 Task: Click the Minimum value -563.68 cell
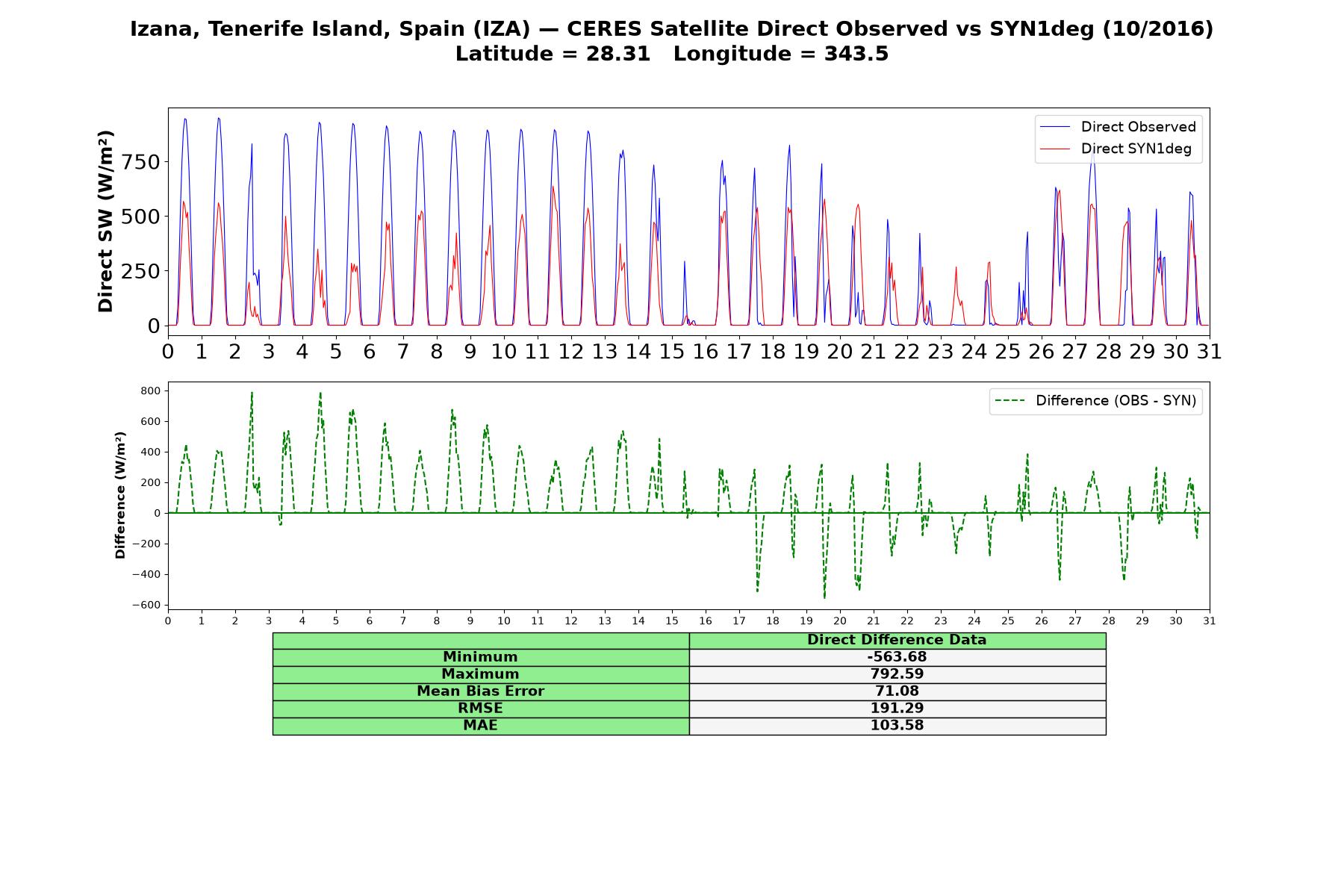point(897,657)
